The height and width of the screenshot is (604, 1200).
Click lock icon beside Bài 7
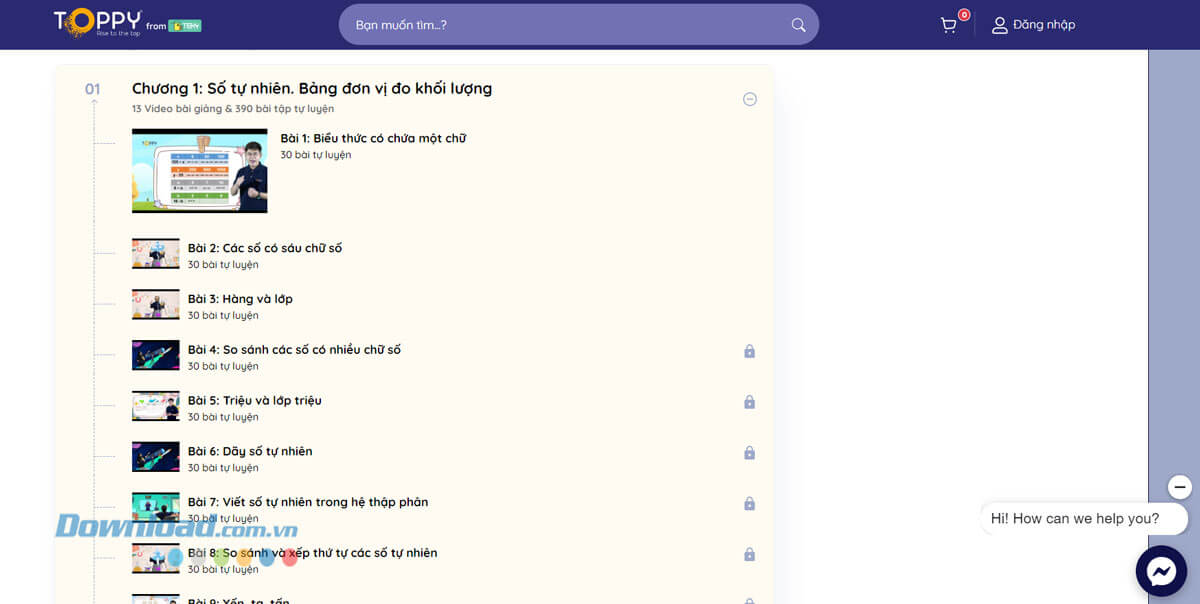click(749, 504)
